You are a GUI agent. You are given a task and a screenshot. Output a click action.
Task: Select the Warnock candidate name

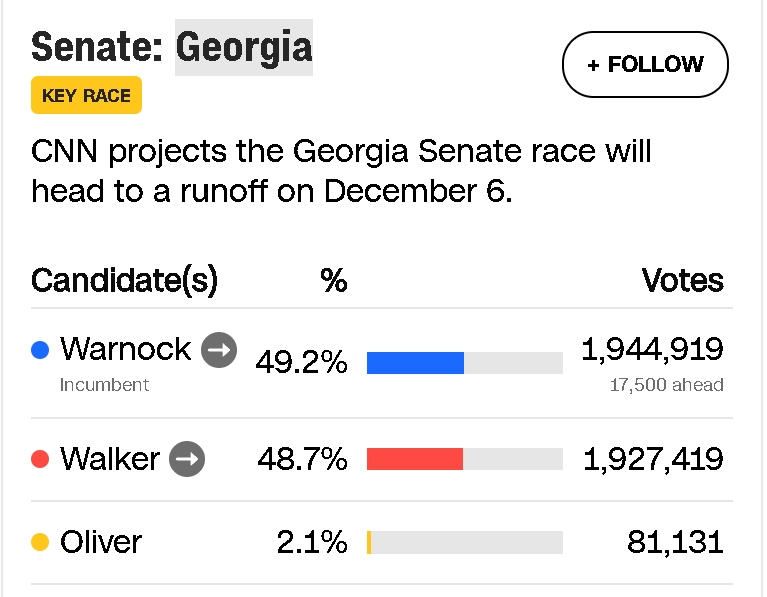125,349
